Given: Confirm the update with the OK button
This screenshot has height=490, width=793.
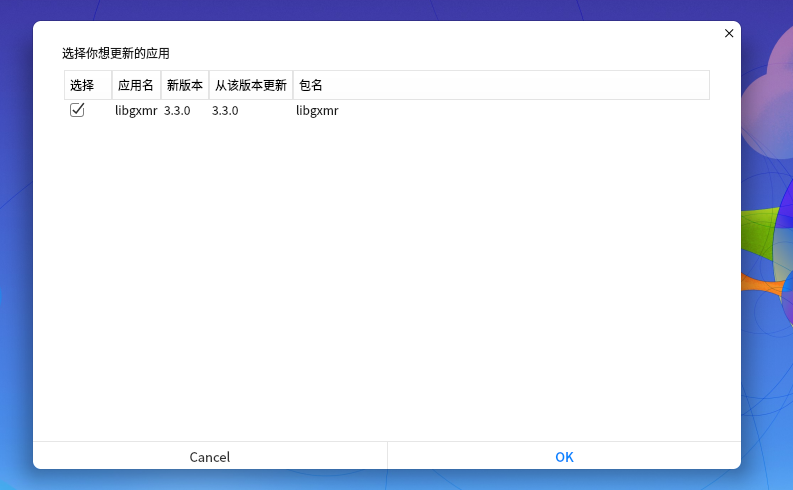Looking at the screenshot, I should click(x=564, y=457).
